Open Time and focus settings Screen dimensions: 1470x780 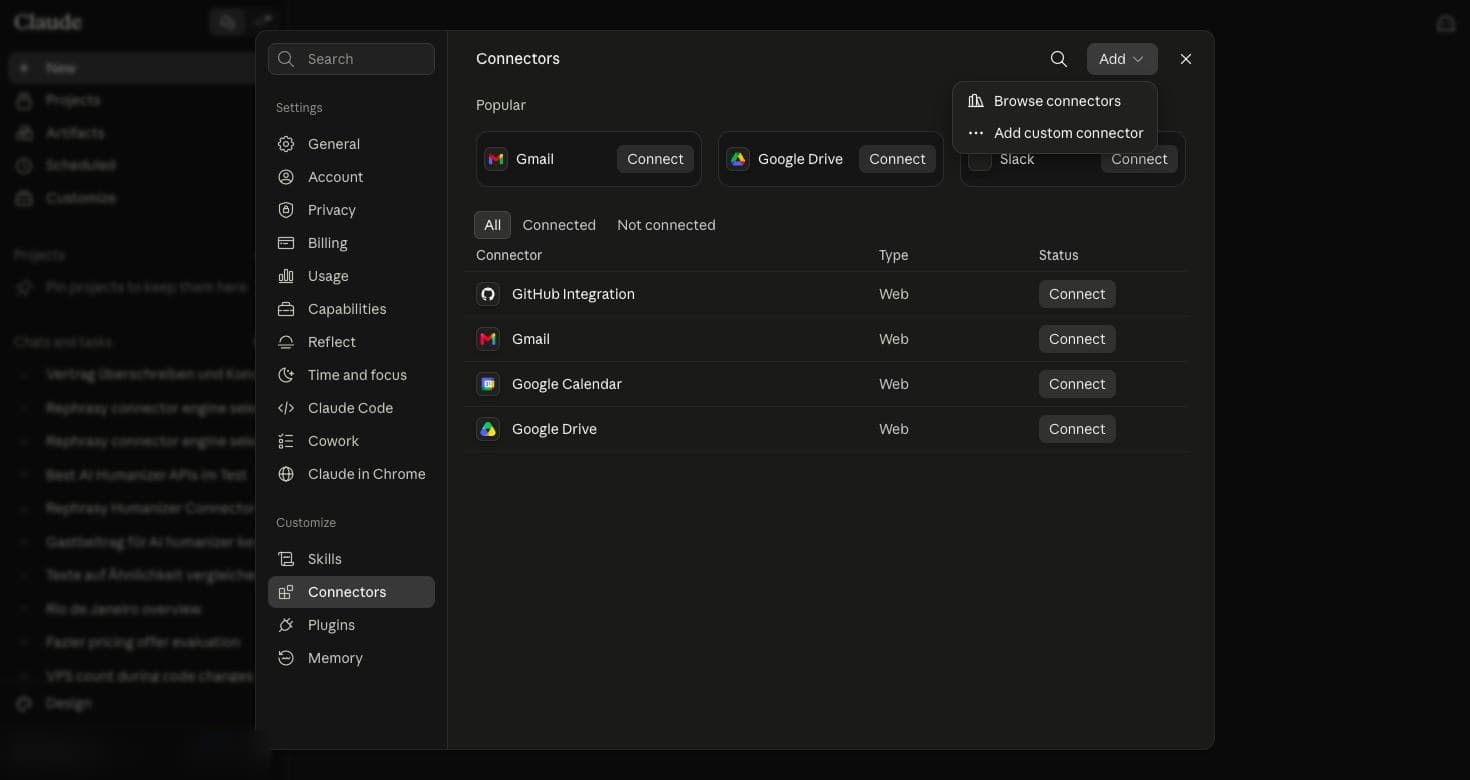point(351,375)
